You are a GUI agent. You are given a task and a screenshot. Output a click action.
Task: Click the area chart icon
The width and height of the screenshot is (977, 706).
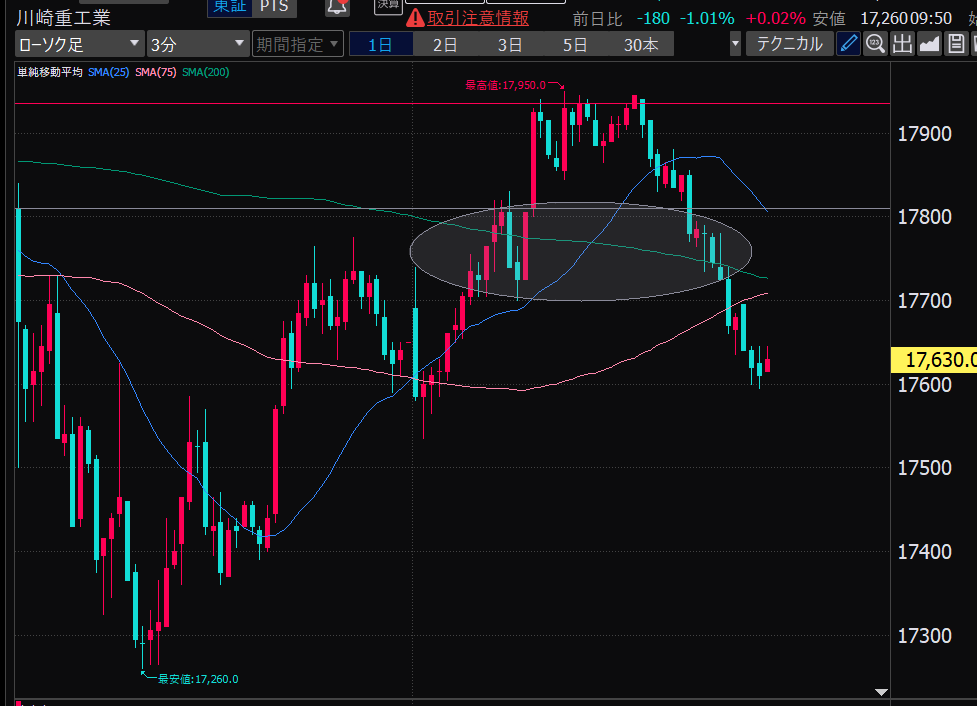[x=929, y=43]
